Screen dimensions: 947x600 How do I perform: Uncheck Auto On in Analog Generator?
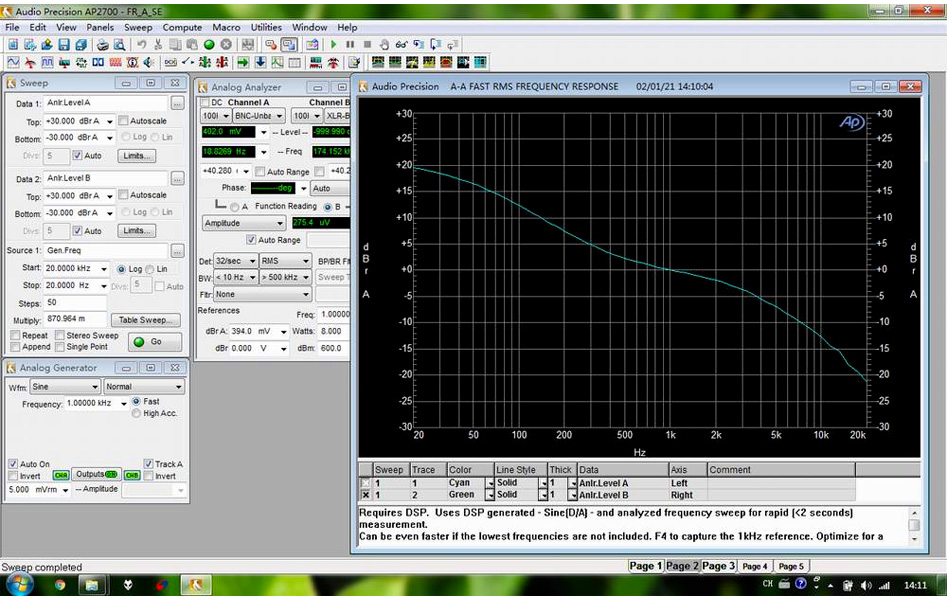[x=13, y=464]
